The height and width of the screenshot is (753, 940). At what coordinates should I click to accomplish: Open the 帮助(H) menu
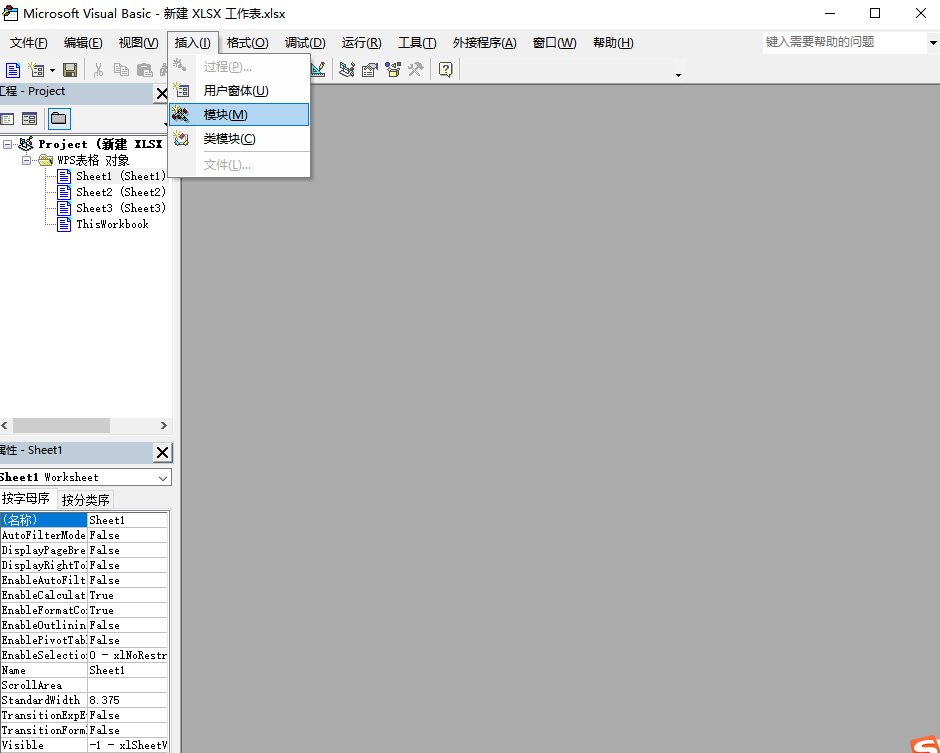(613, 43)
